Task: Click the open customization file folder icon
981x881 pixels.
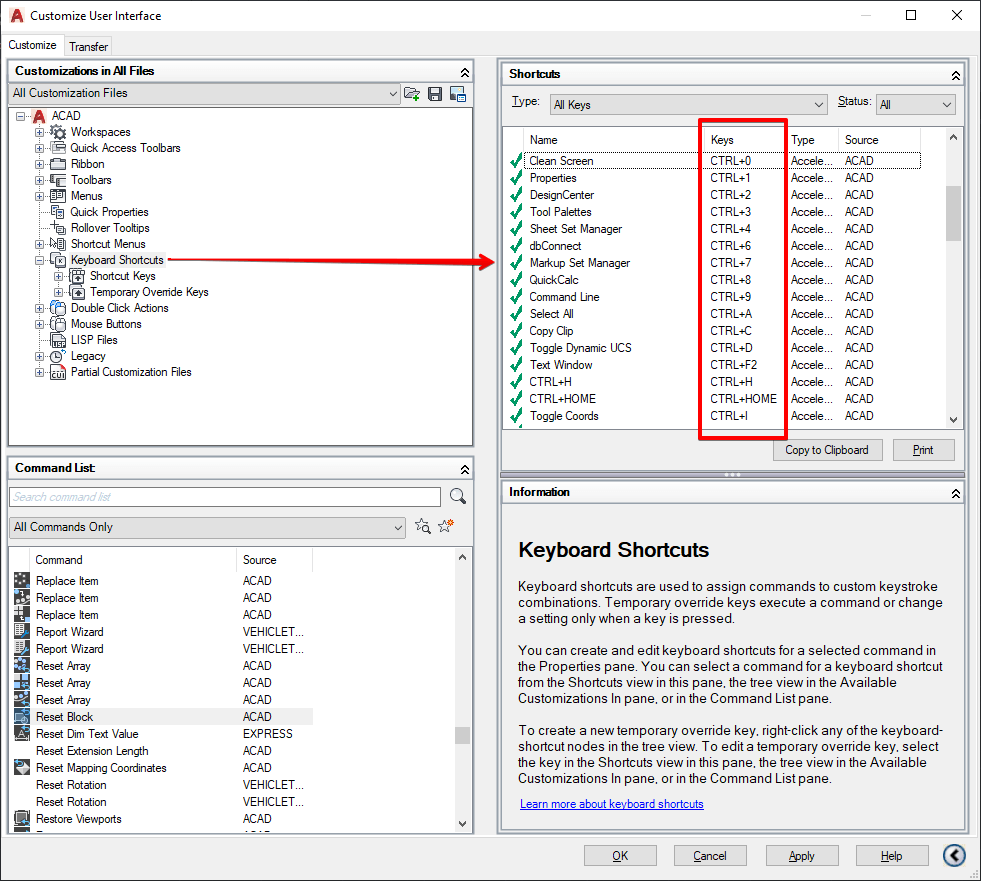Action: [412, 94]
